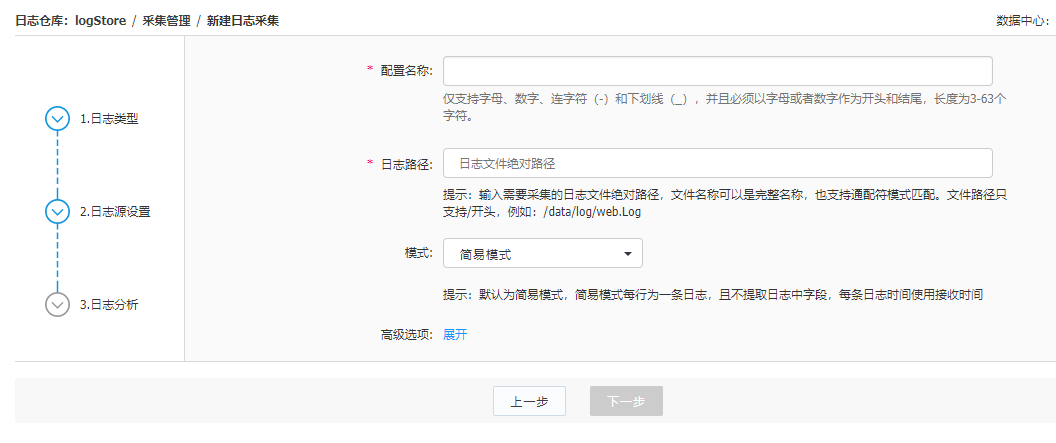1056x443 pixels.
Task: Click the 高级选项 label
Action: pos(406,335)
